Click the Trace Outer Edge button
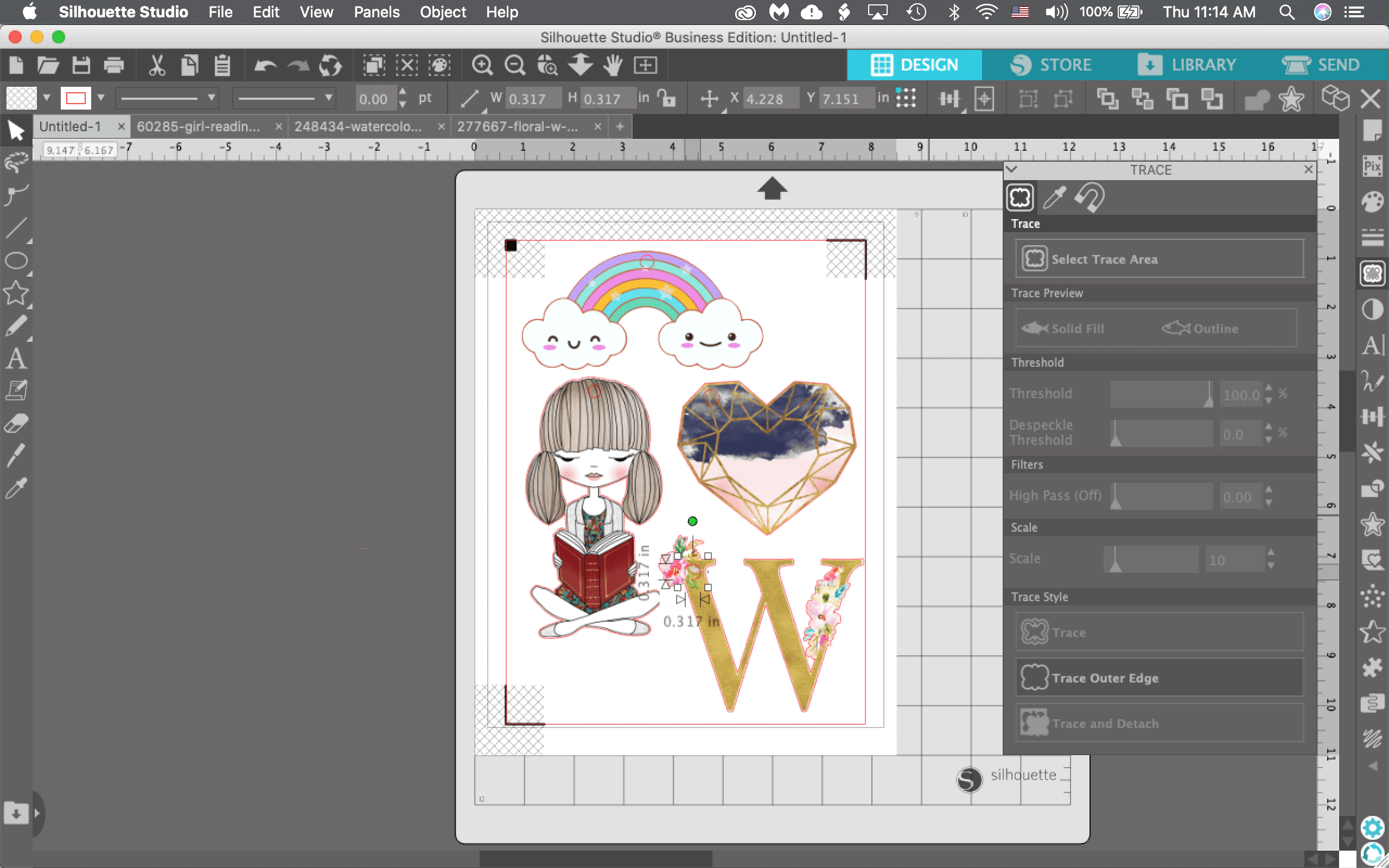The width and height of the screenshot is (1389, 868). 1159,678
